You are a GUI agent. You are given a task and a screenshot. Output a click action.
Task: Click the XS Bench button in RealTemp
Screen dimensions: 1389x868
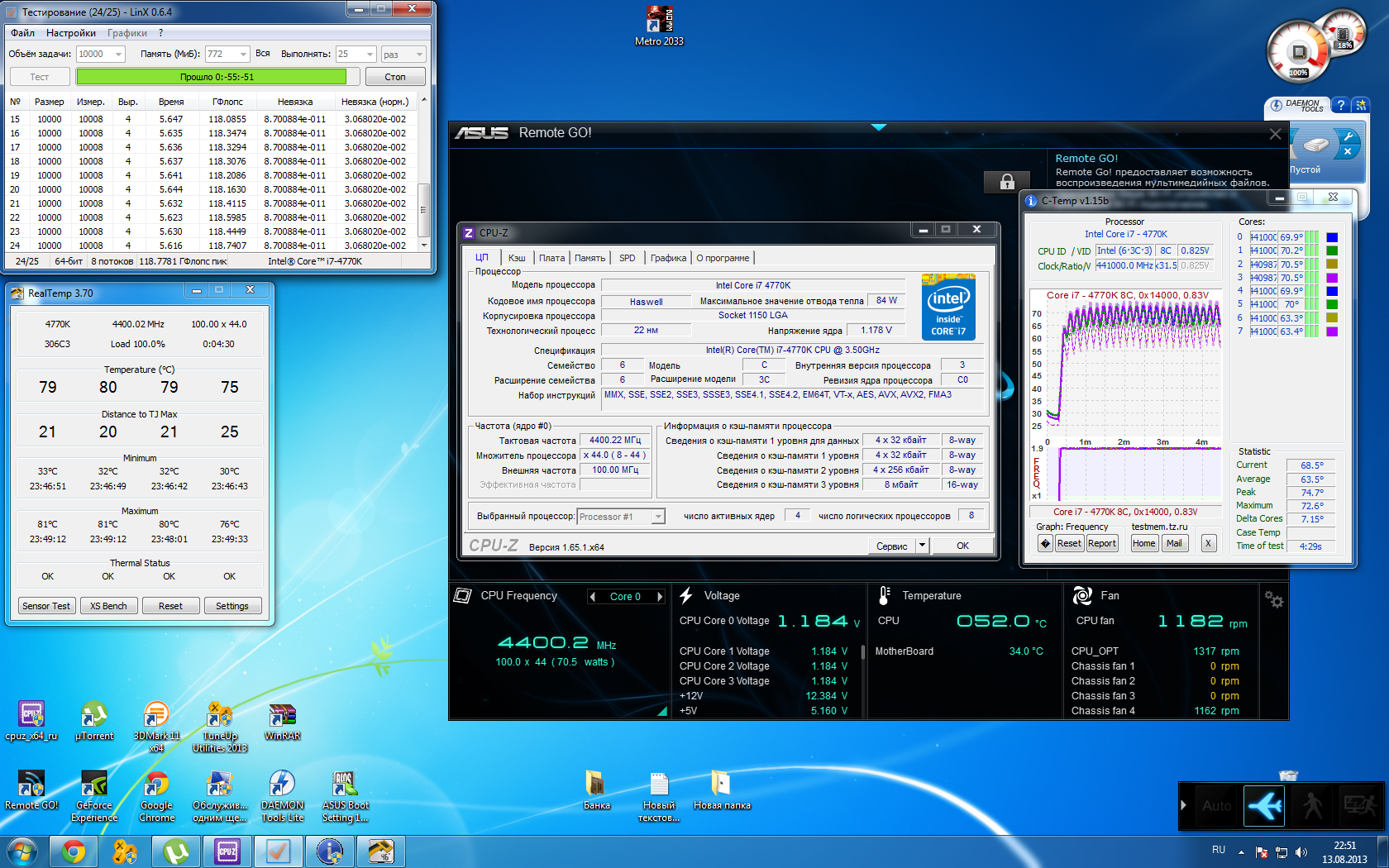(108, 606)
